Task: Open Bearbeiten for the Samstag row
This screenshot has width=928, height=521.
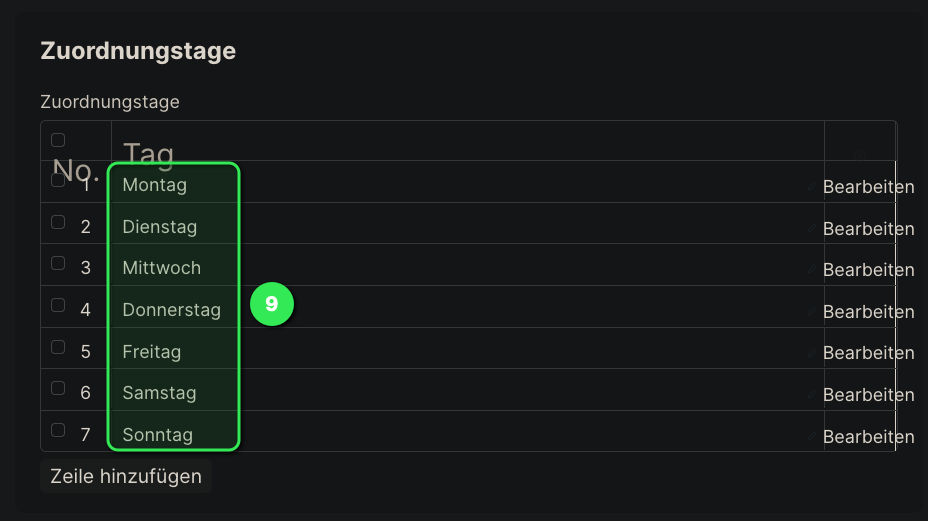Action: 868,394
